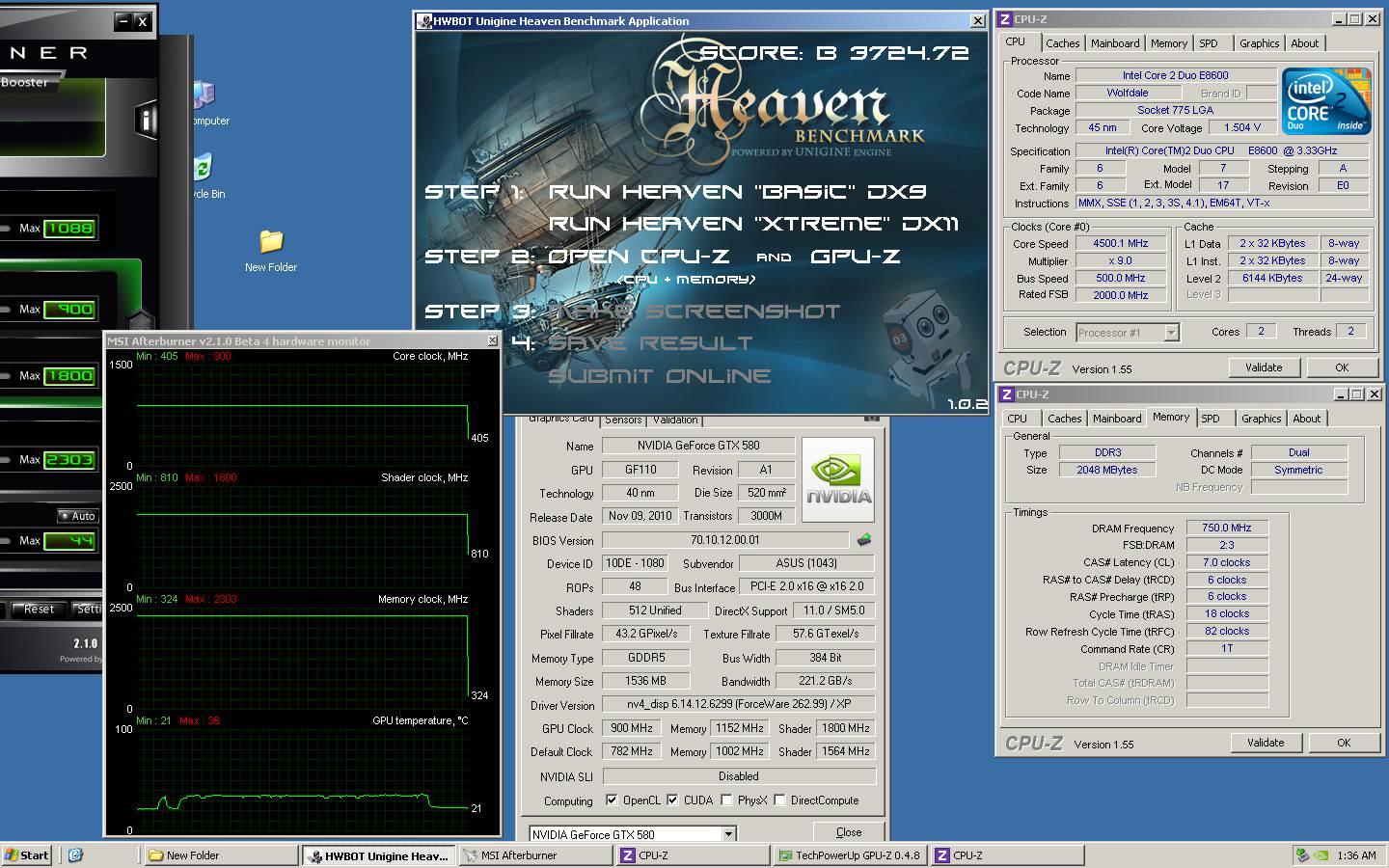
Task: Select the 44 Max fan speed field
Action: click(x=69, y=541)
